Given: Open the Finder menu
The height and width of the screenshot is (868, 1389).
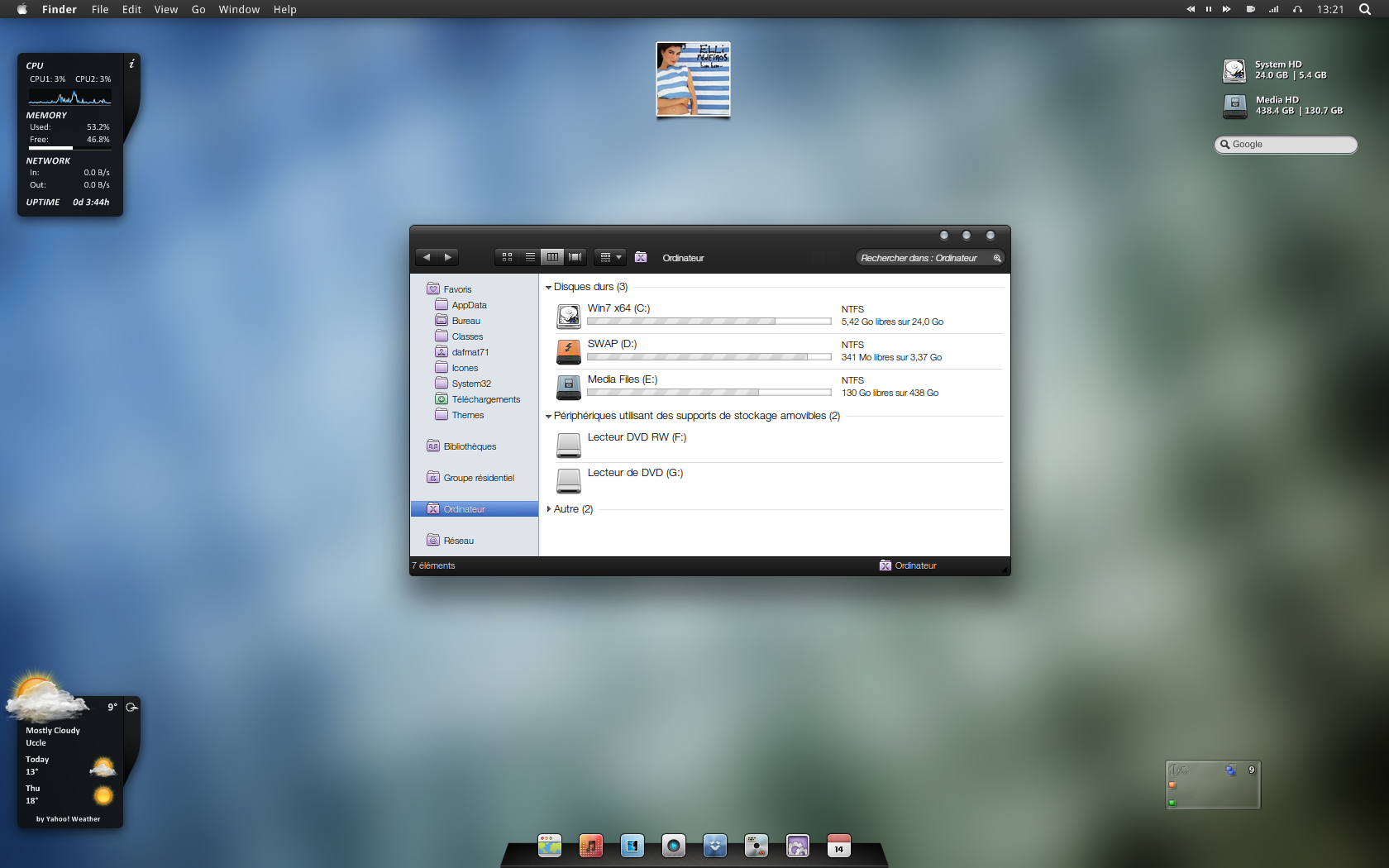Looking at the screenshot, I should tap(60, 9).
